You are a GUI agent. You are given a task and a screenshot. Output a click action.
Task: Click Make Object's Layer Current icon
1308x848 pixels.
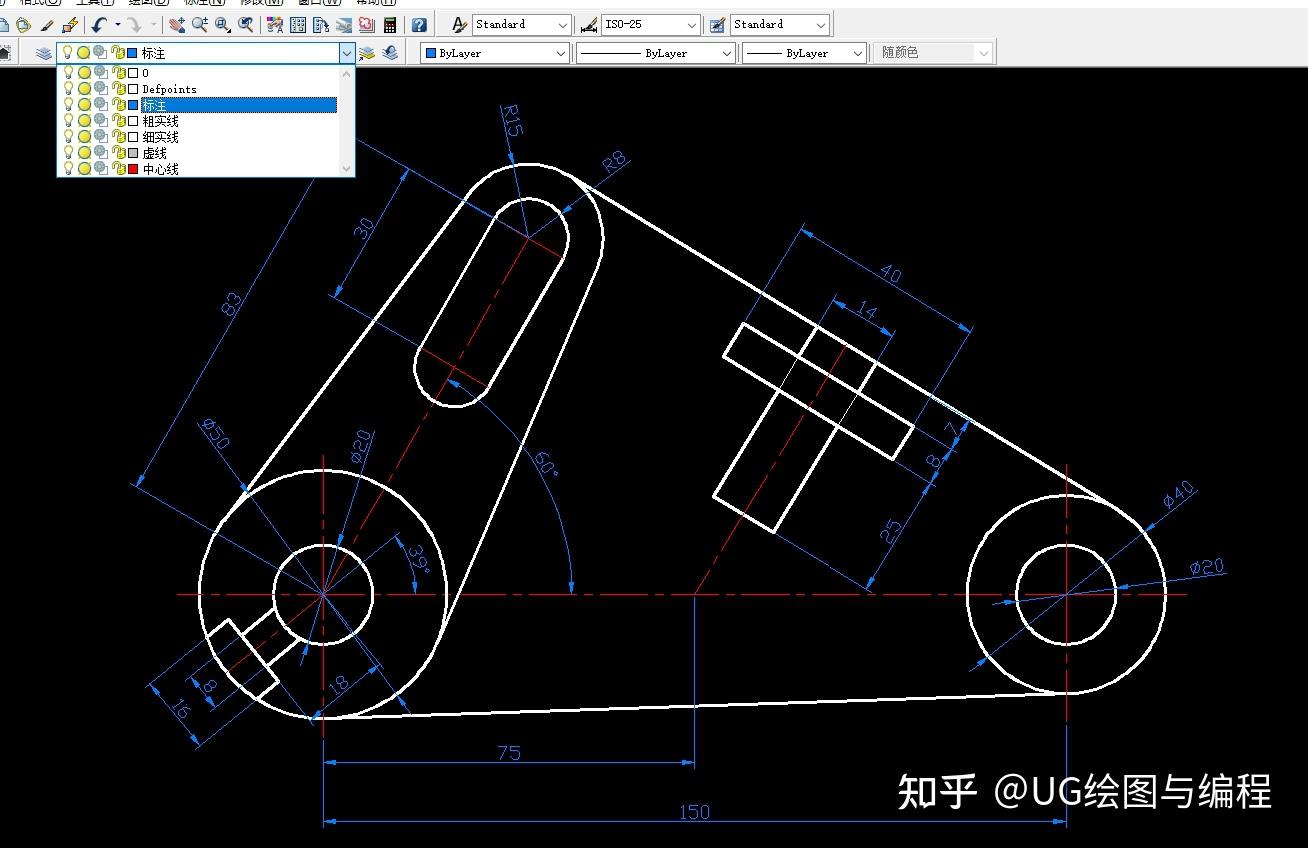coord(367,53)
